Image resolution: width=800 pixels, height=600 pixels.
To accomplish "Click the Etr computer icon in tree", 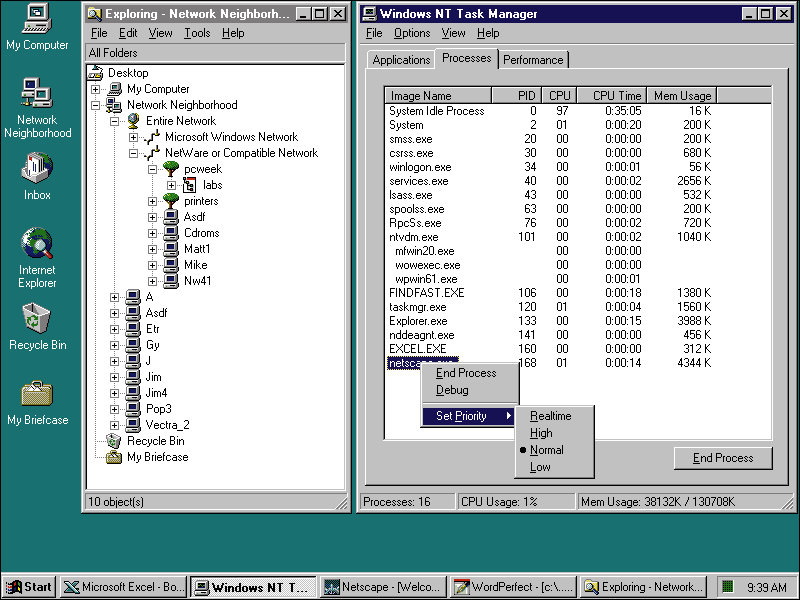I will pyautogui.click(x=133, y=329).
